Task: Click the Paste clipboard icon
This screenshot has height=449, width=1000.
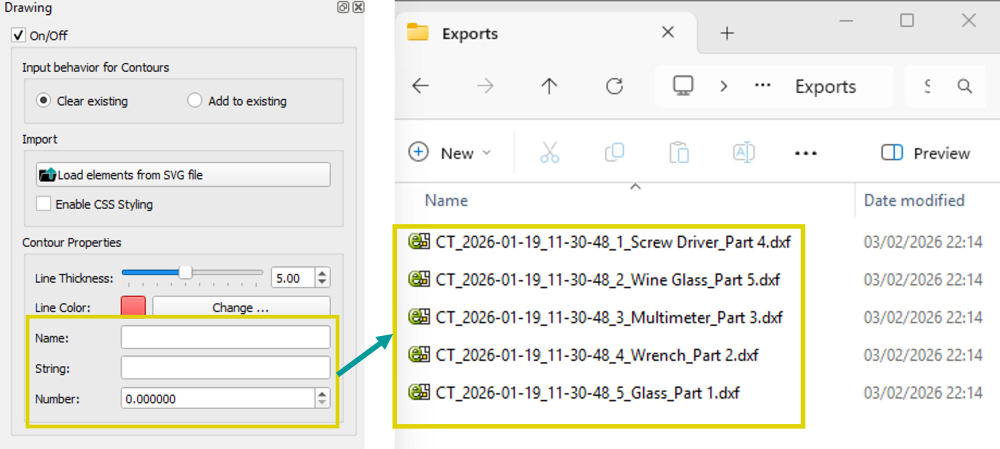Action: (x=679, y=153)
